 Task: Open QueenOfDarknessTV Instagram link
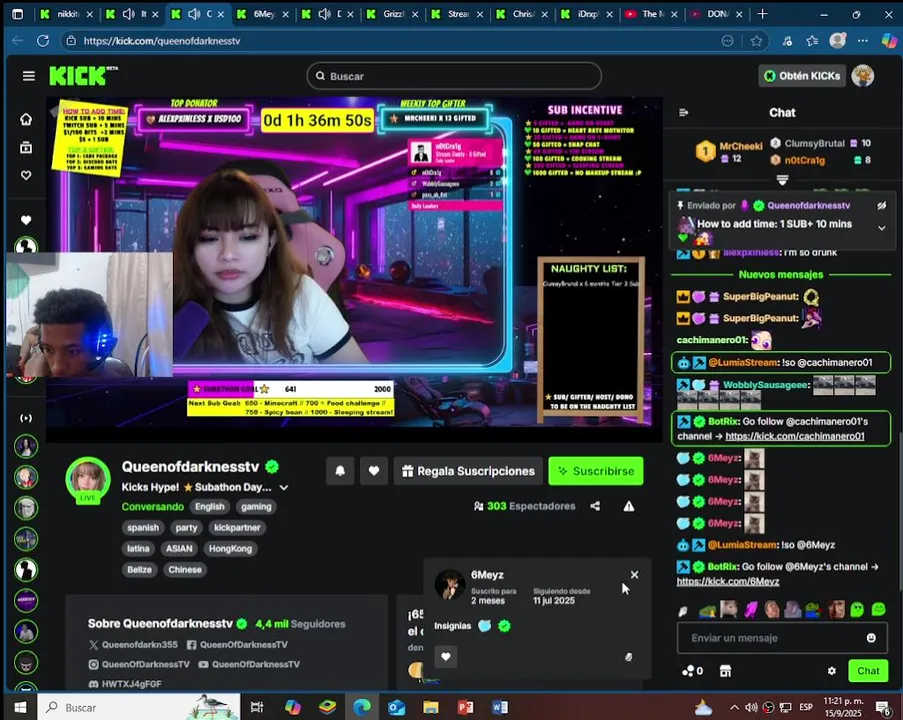[x=139, y=664]
